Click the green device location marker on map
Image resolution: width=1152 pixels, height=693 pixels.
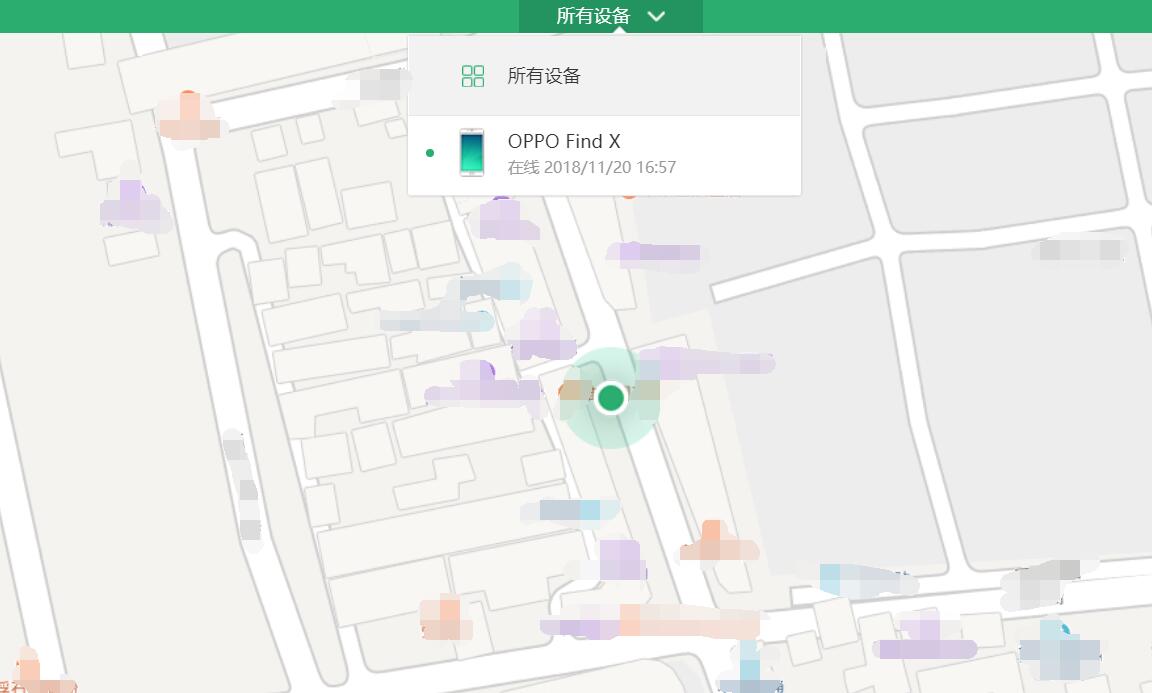[x=611, y=398]
